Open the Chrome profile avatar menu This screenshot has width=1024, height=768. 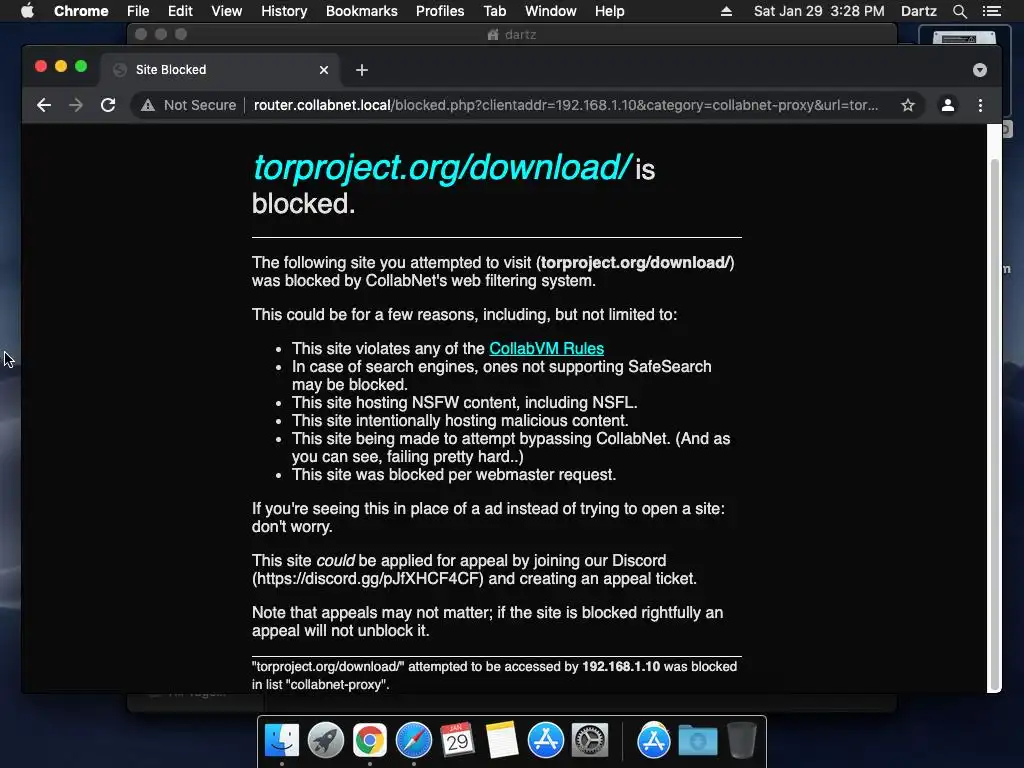(x=948, y=105)
